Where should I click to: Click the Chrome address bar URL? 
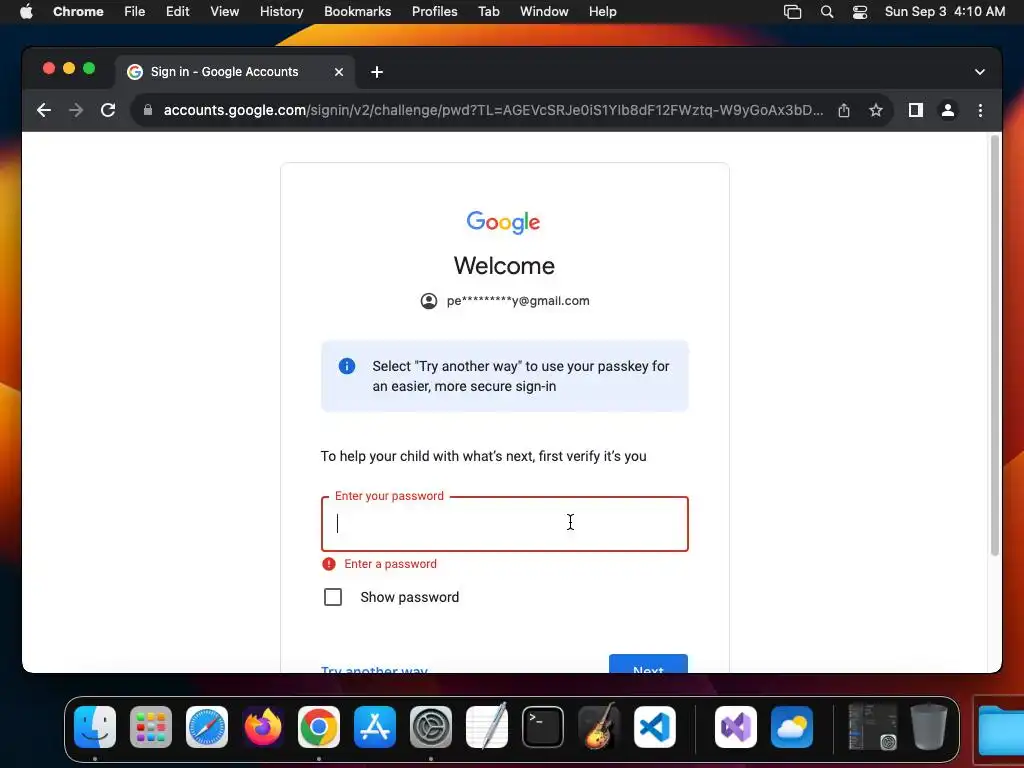(x=493, y=110)
